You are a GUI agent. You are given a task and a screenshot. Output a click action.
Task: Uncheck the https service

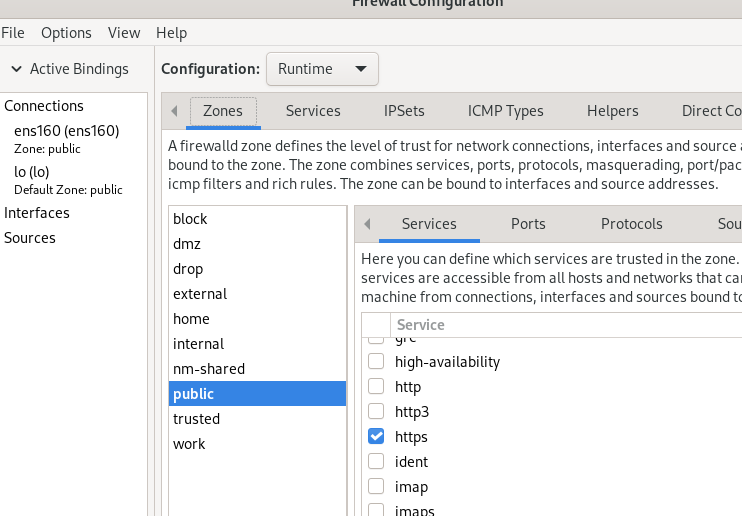[x=376, y=437]
